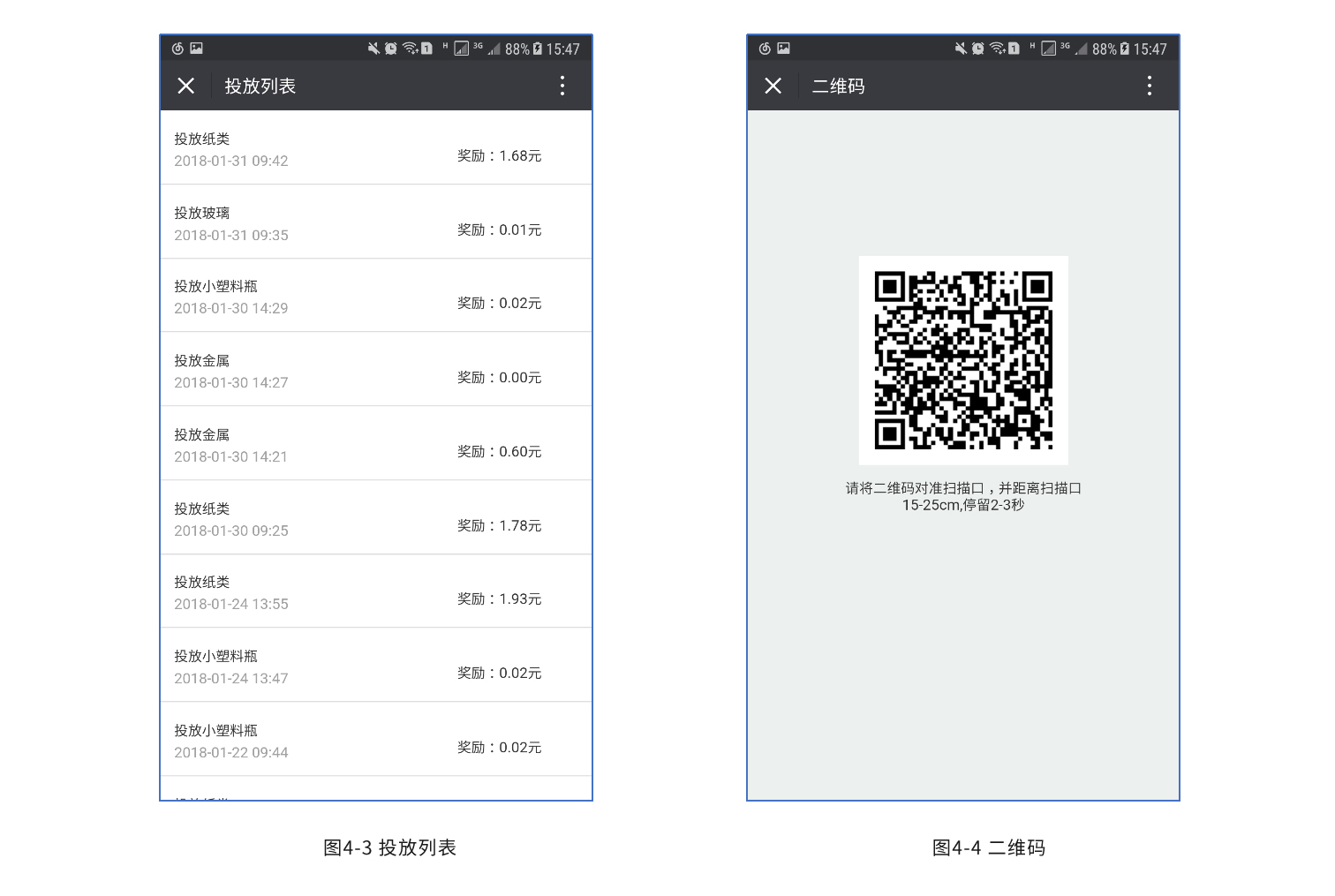Tap the picture notification icon in 投放列表 status bar
Screen dimensions: 1335x896
click(x=196, y=49)
